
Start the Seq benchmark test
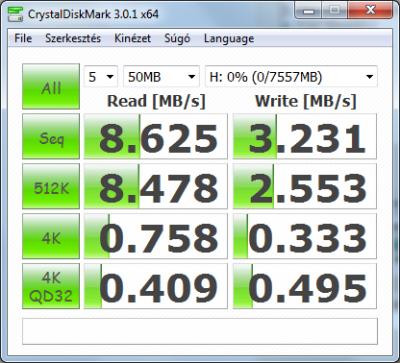(x=51, y=136)
